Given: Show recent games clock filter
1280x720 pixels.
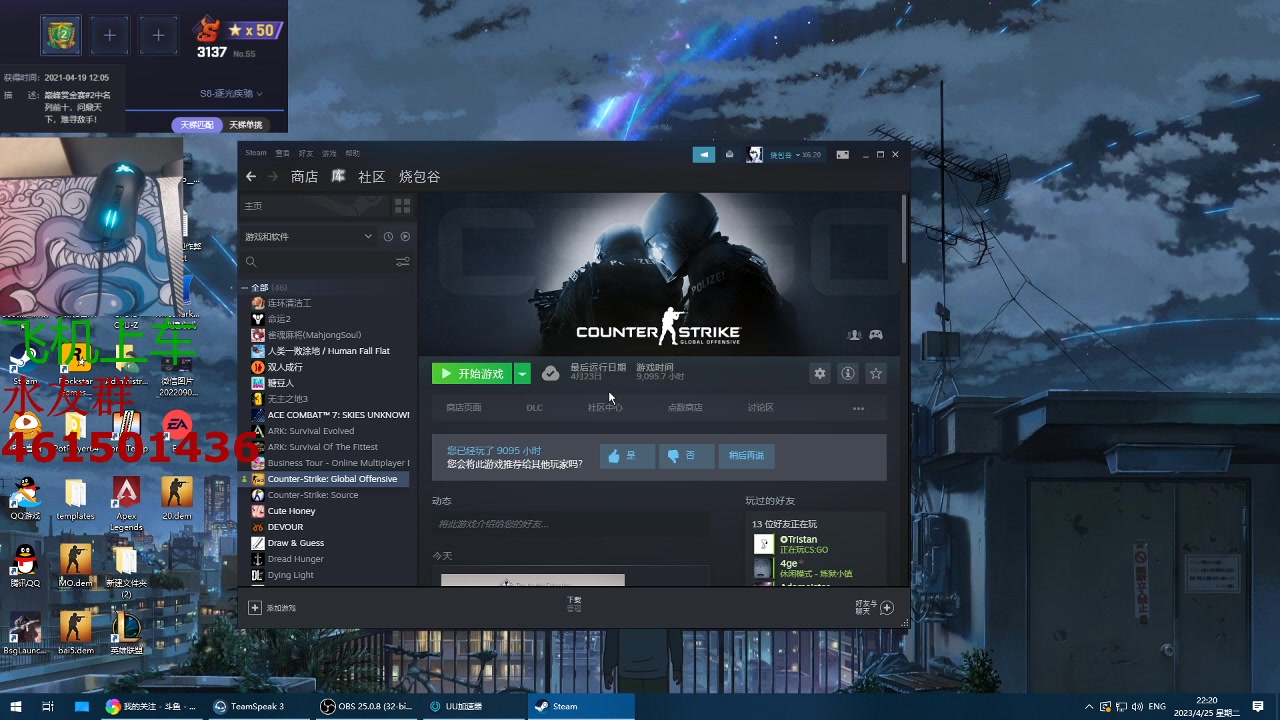Looking at the screenshot, I should coord(388,237).
